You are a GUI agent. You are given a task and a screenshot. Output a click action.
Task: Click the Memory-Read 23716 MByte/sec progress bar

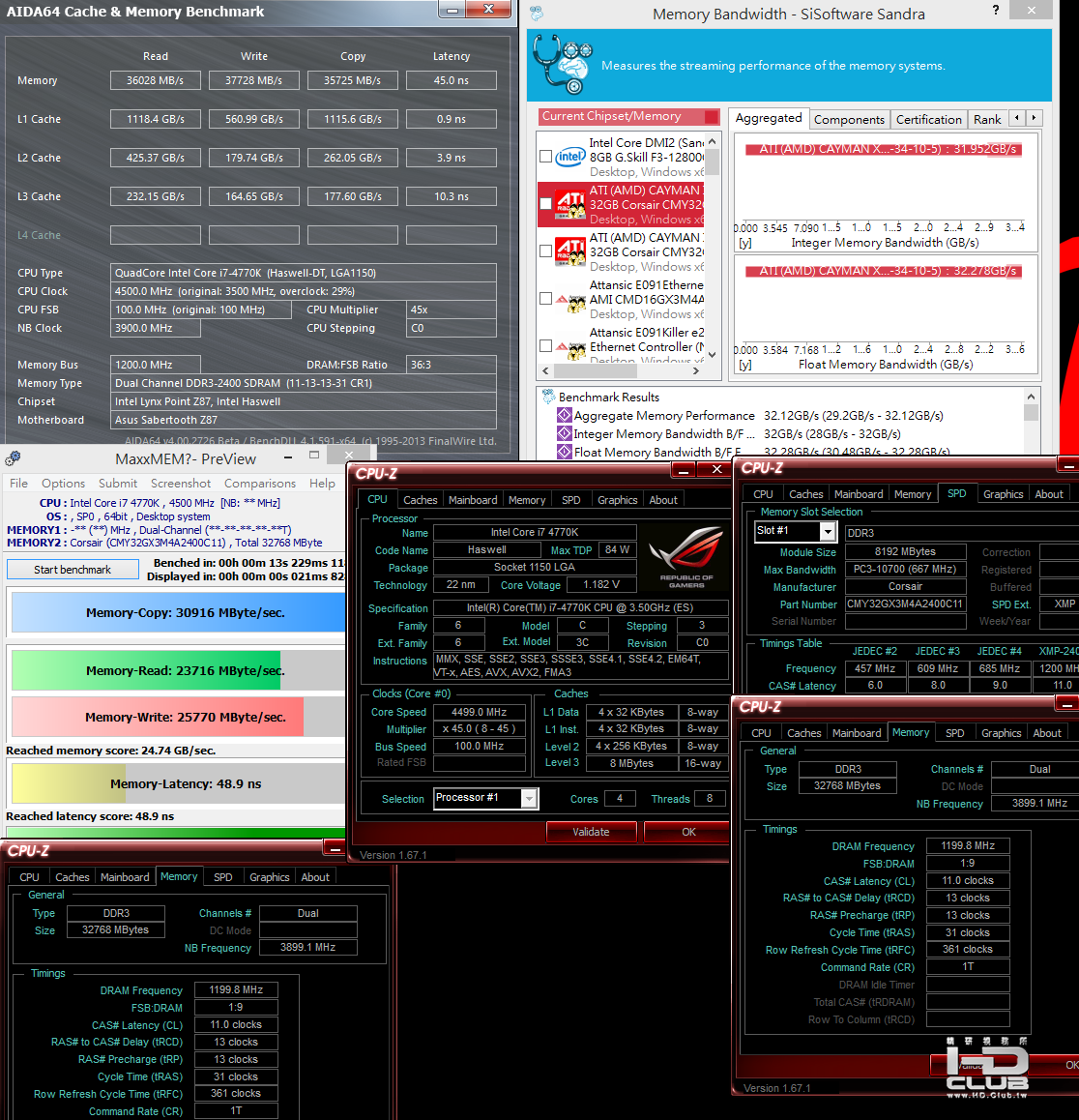tap(179, 670)
